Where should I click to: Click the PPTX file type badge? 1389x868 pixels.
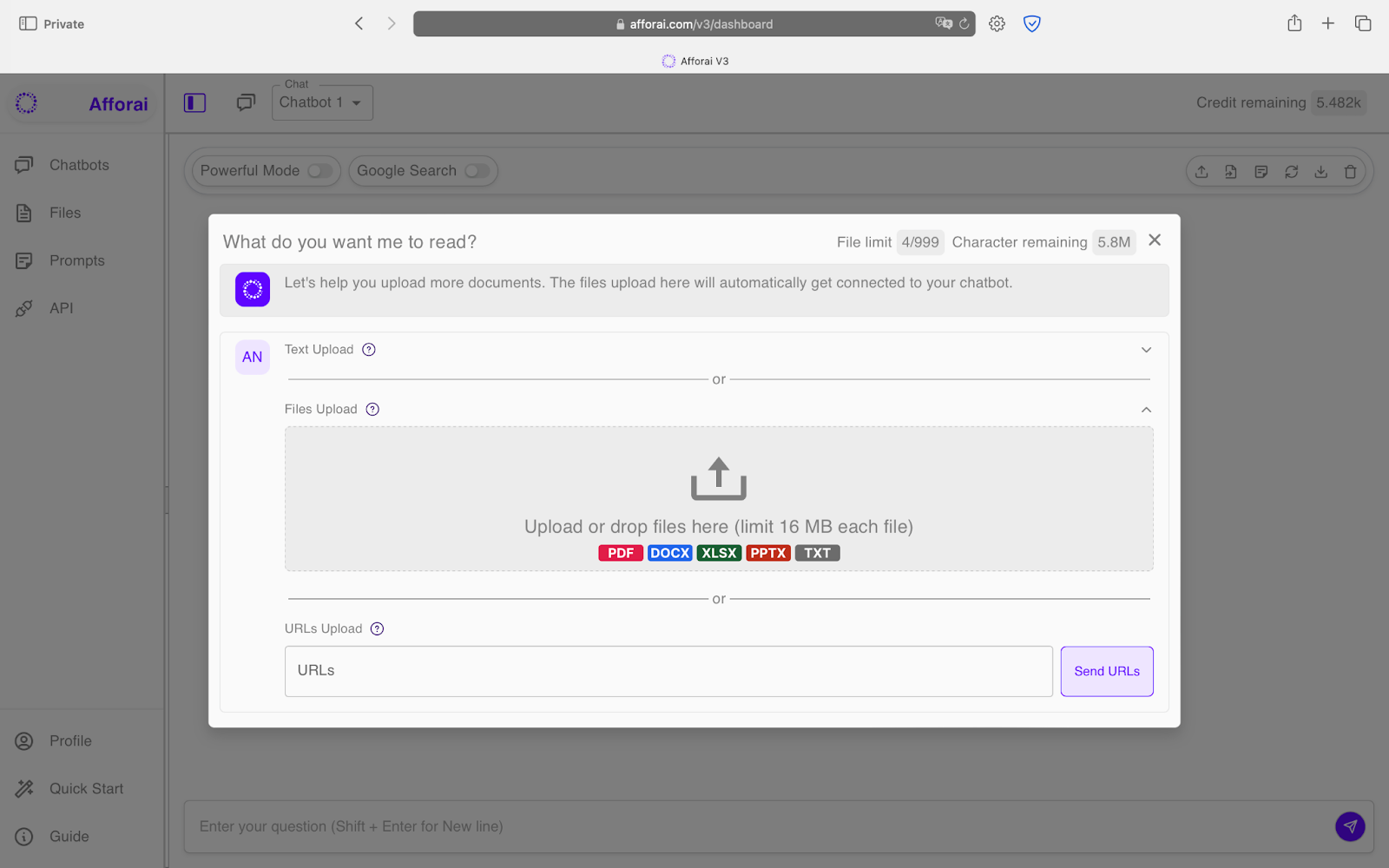768,553
